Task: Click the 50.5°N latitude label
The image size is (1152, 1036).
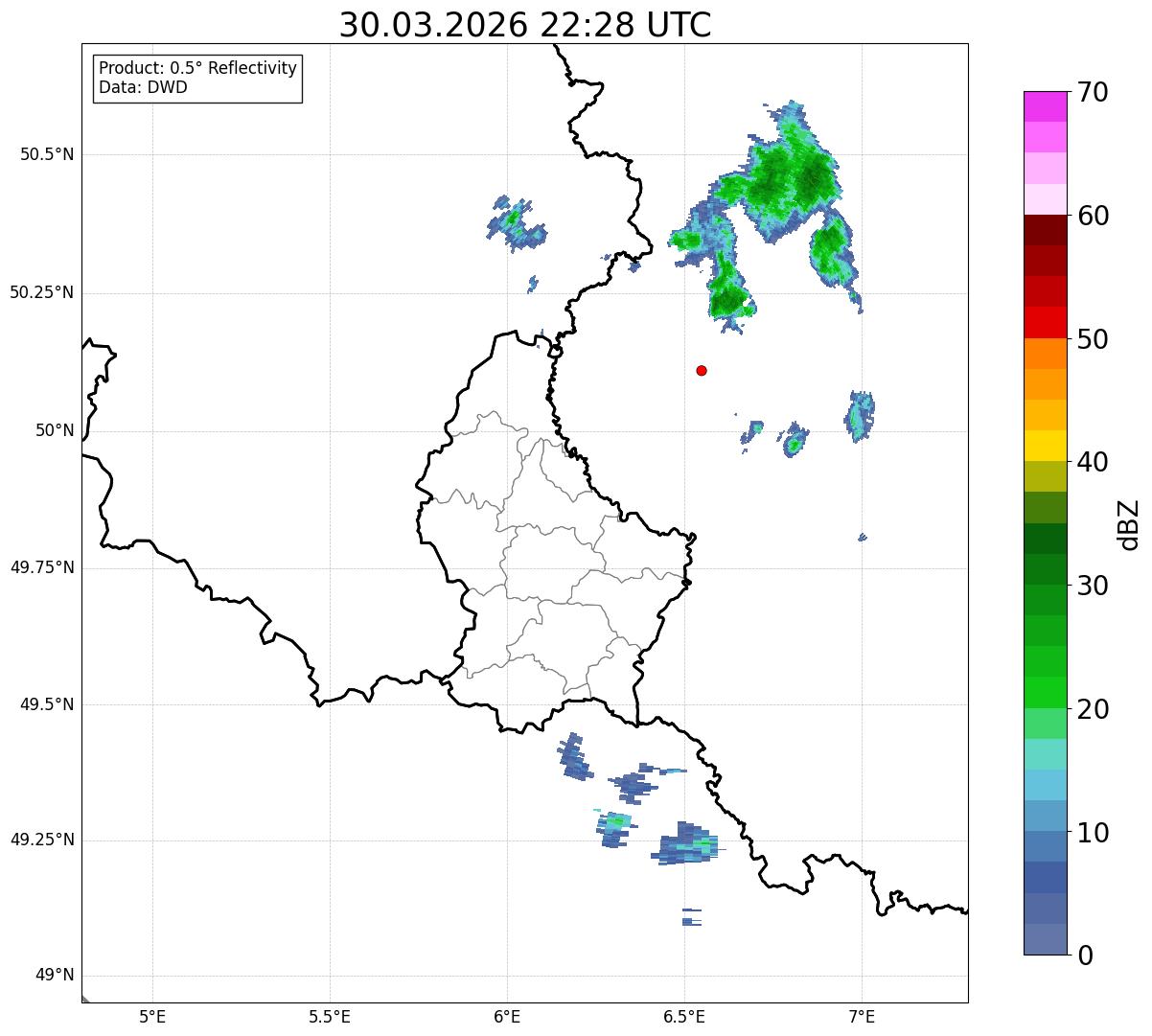Action: [47, 154]
